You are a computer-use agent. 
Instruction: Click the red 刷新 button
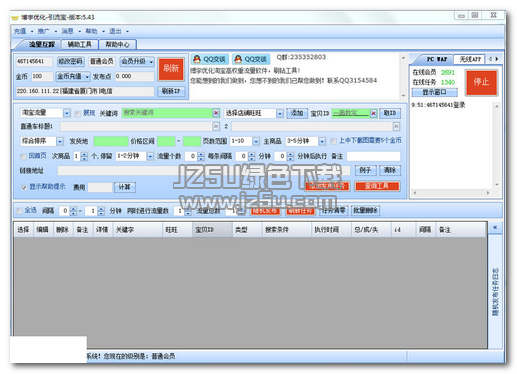(x=171, y=69)
